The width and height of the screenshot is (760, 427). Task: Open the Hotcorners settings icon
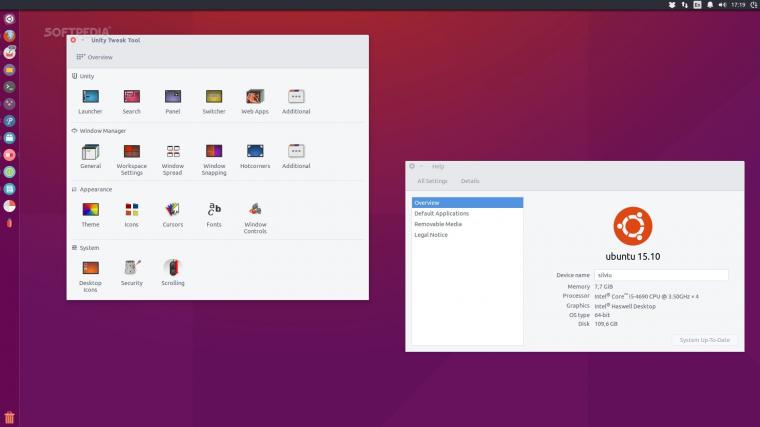point(255,157)
